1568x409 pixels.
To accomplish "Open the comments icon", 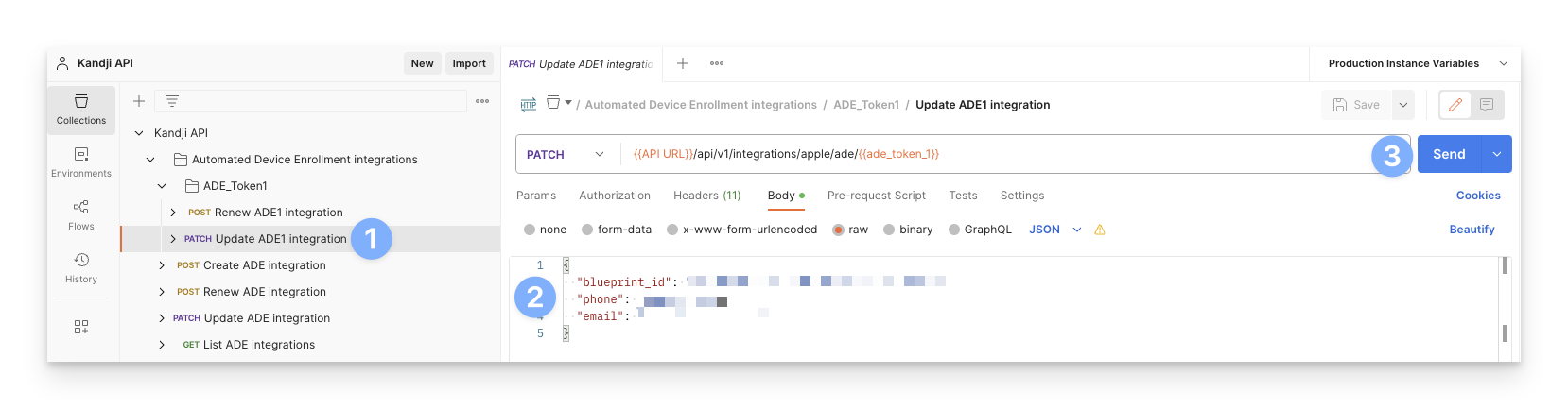I will (x=1487, y=105).
